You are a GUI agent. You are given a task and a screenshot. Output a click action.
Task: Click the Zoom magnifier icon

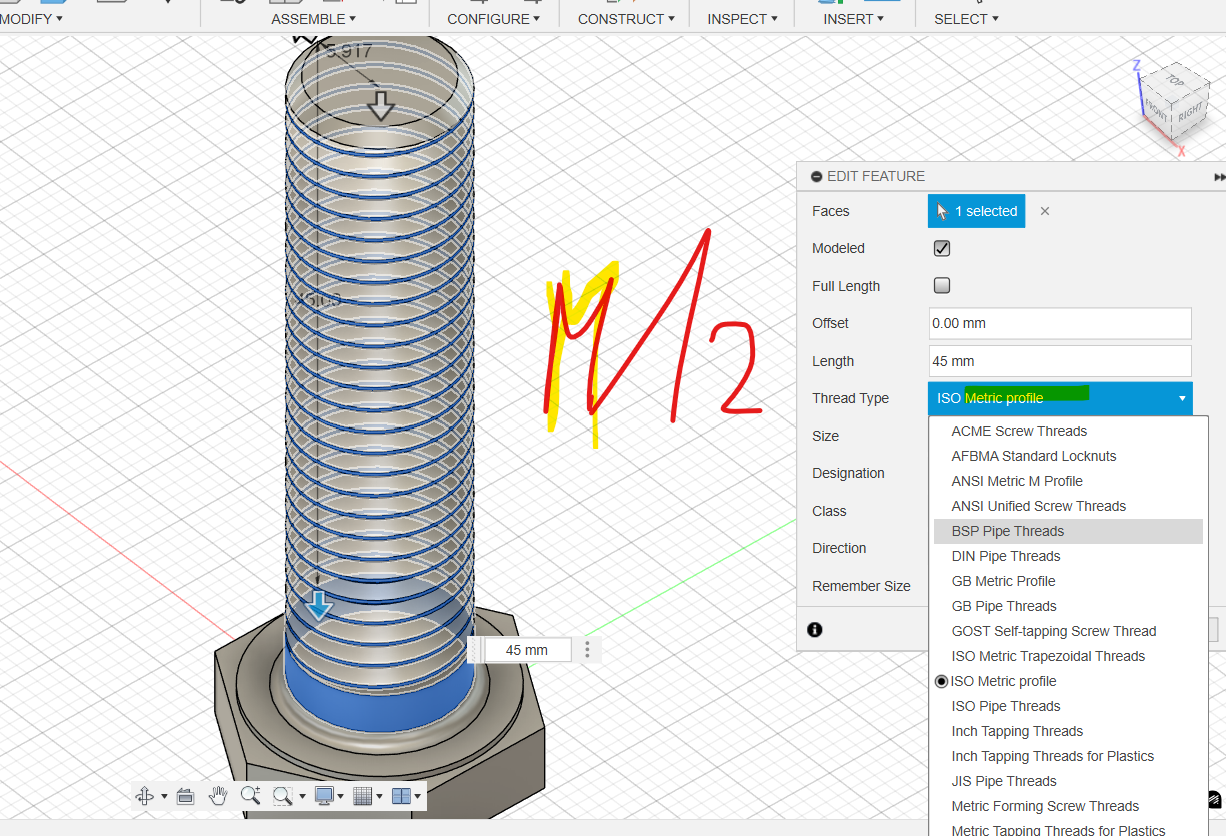250,796
